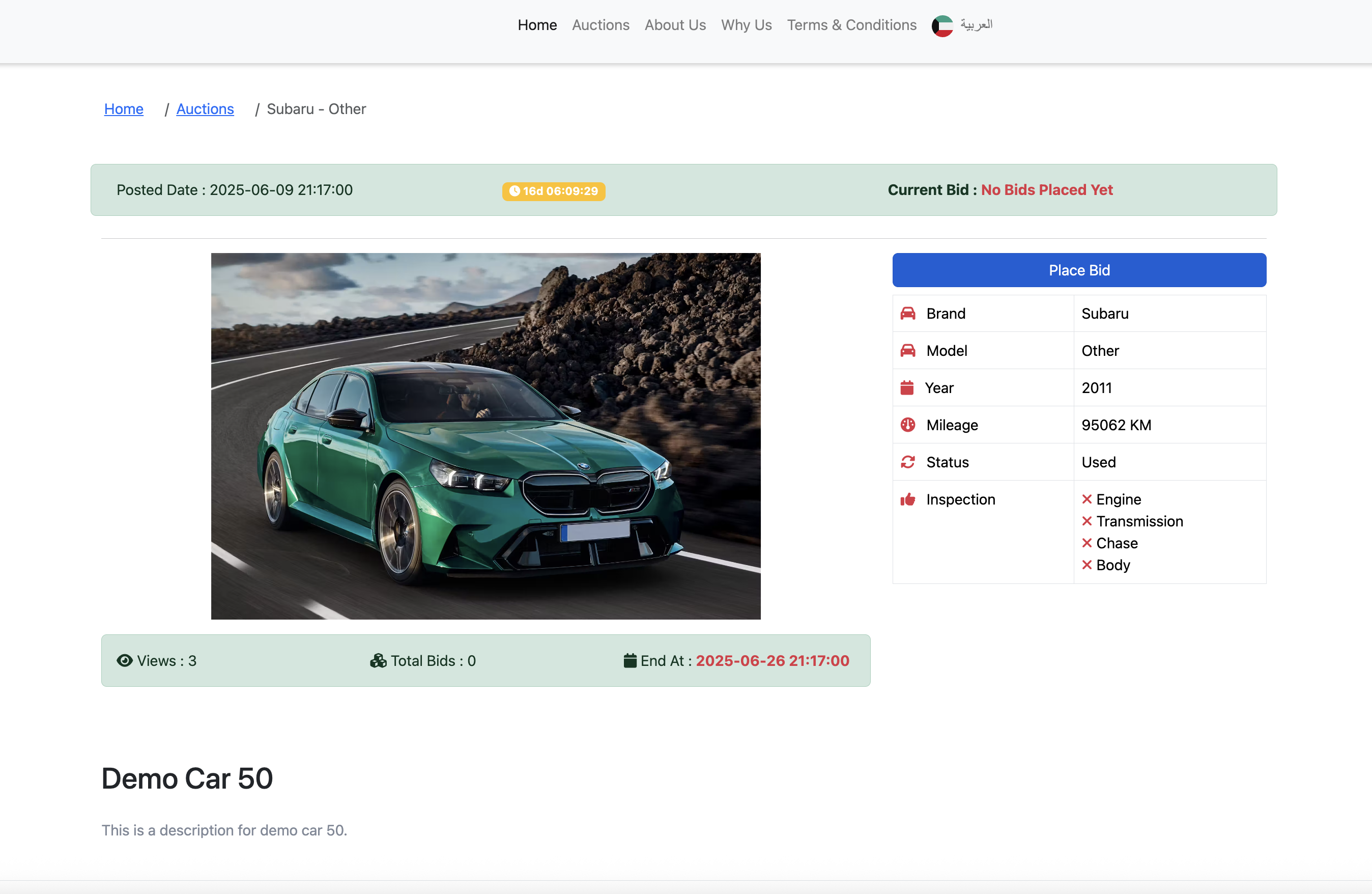Click the thumbs-up icon beside Inspection

908,499
